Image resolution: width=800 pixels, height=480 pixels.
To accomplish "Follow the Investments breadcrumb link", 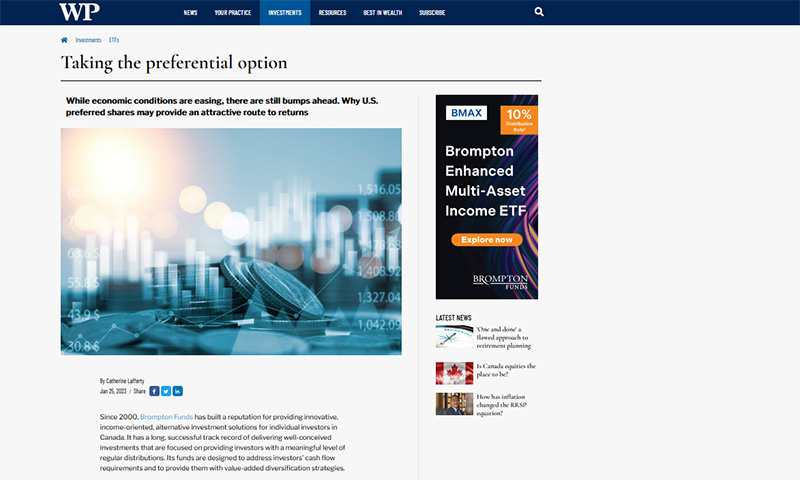I will coord(88,40).
